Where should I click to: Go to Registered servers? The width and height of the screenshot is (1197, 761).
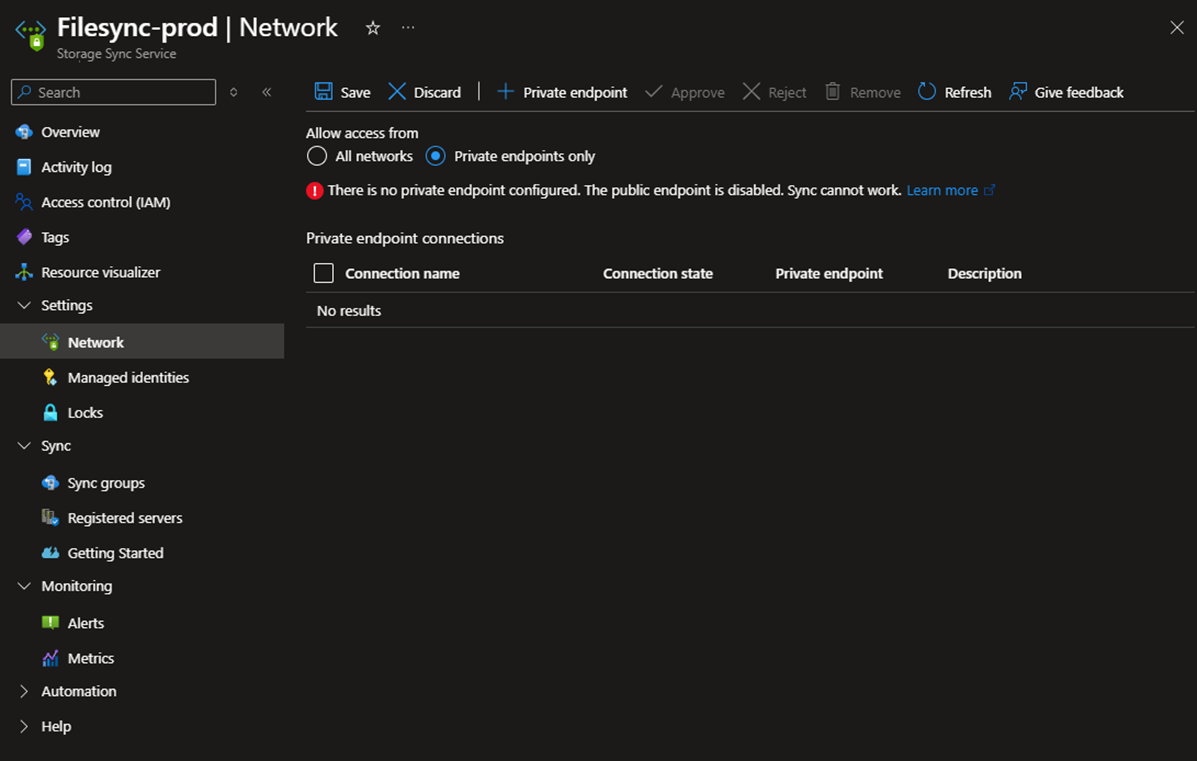(125, 518)
